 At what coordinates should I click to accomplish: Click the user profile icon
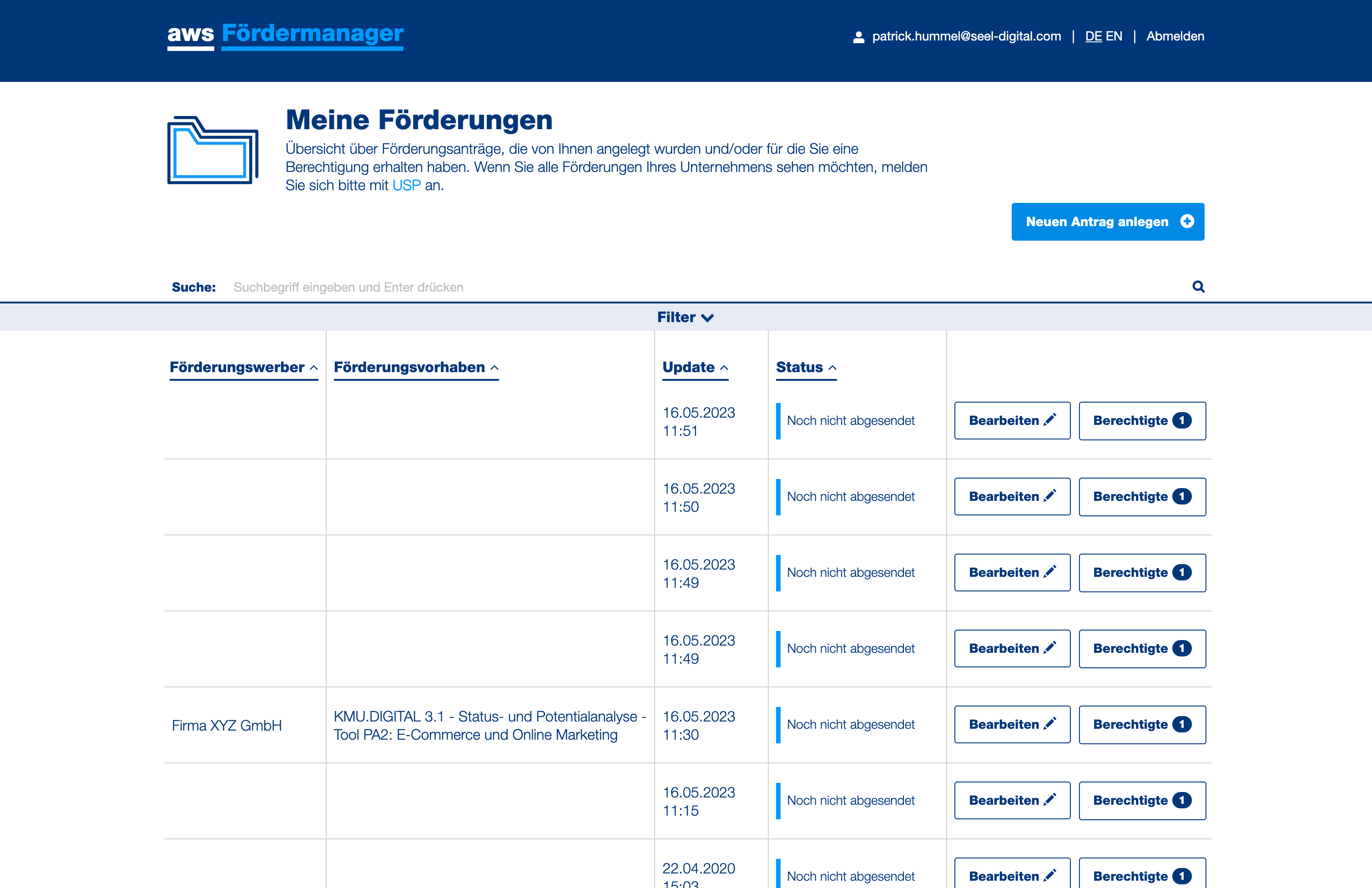858,37
